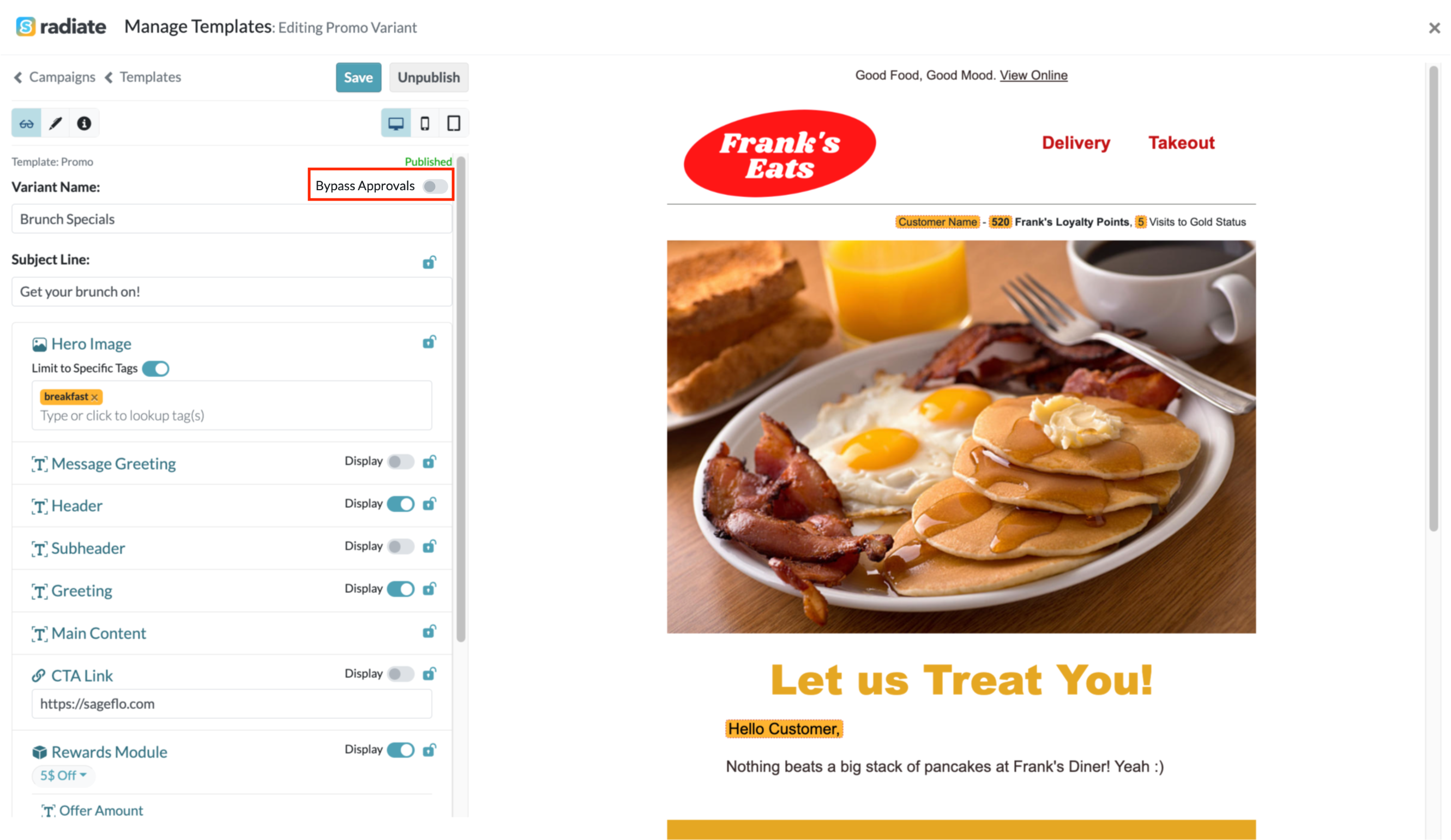This screenshot has width=1451, height=840.
Task: Enable Message Greeting display toggle
Action: pyautogui.click(x=401, y=462)
